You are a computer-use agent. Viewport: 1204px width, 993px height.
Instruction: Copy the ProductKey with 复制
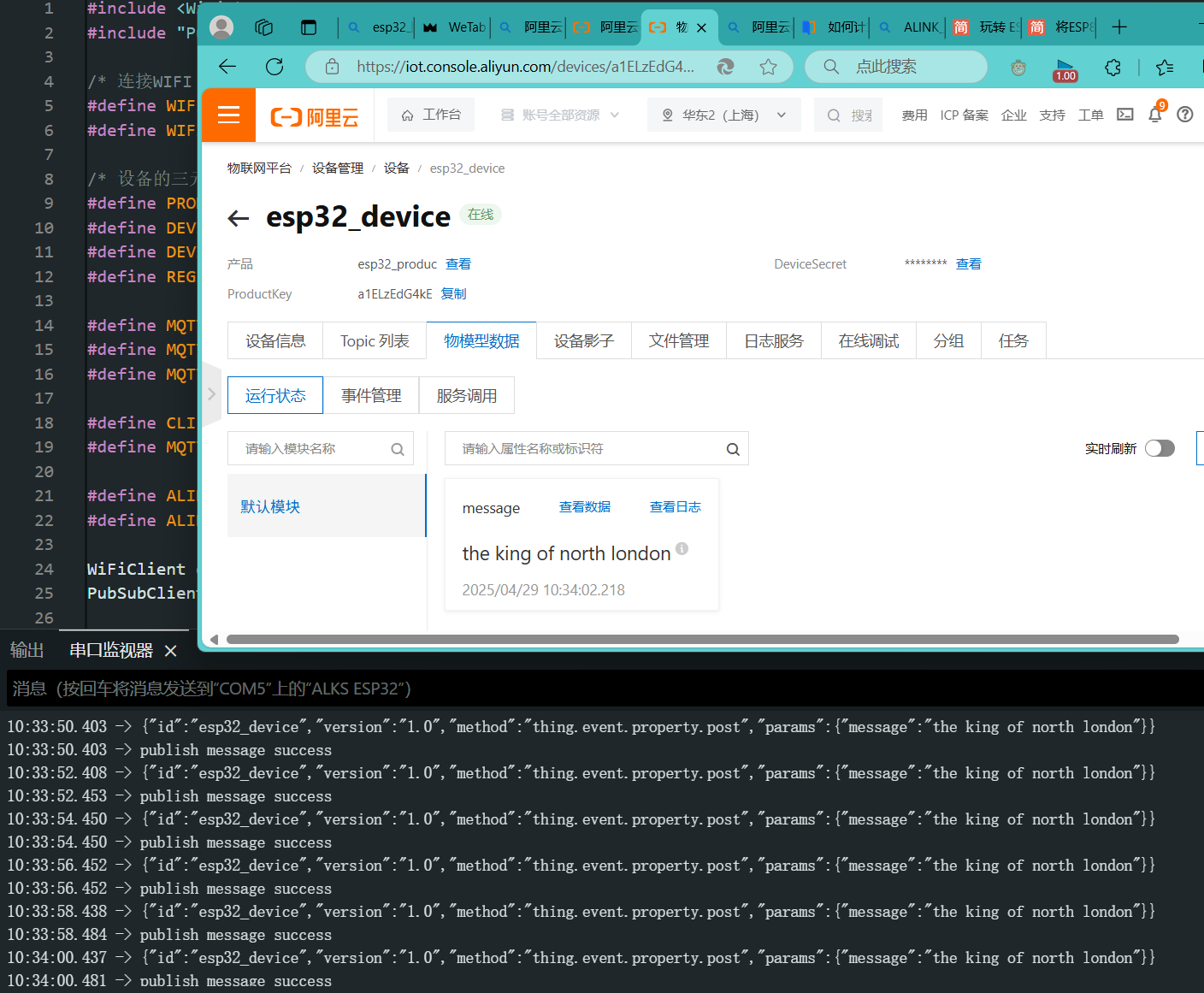click(x=453, y=294)
